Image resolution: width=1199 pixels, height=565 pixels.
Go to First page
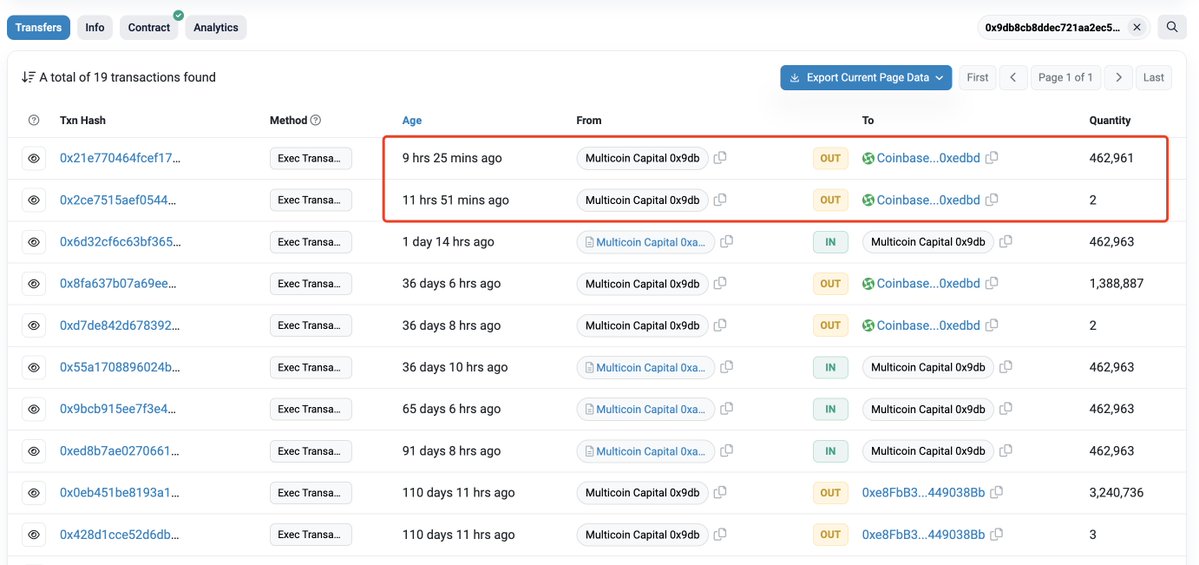977,77
